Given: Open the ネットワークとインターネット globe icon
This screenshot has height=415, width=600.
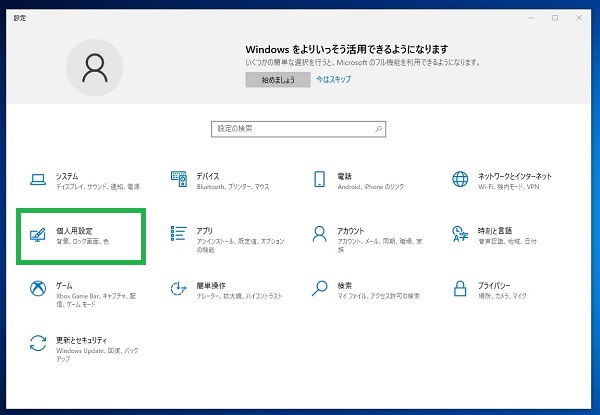Looking at the screenshot, I should pyautogui.click(x=460, y=179).
